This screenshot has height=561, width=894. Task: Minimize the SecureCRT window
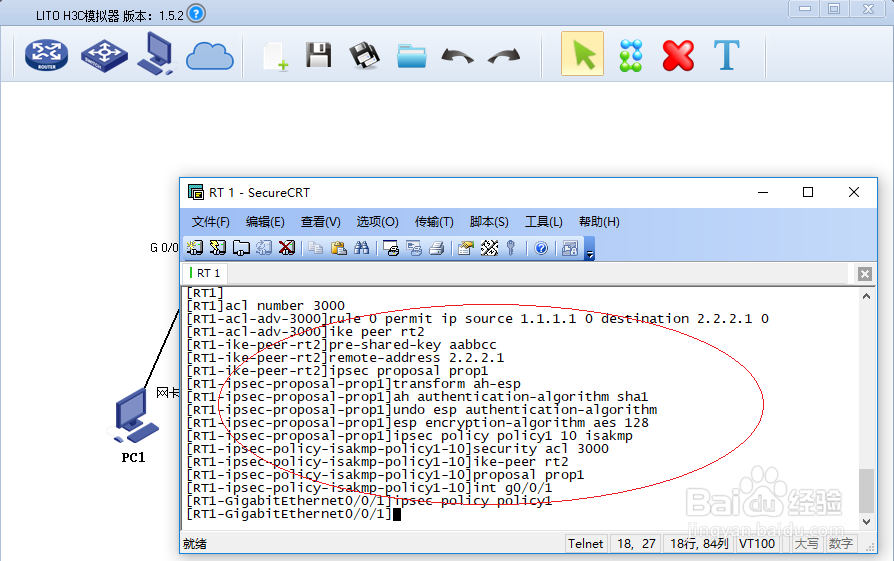point(763,193)
